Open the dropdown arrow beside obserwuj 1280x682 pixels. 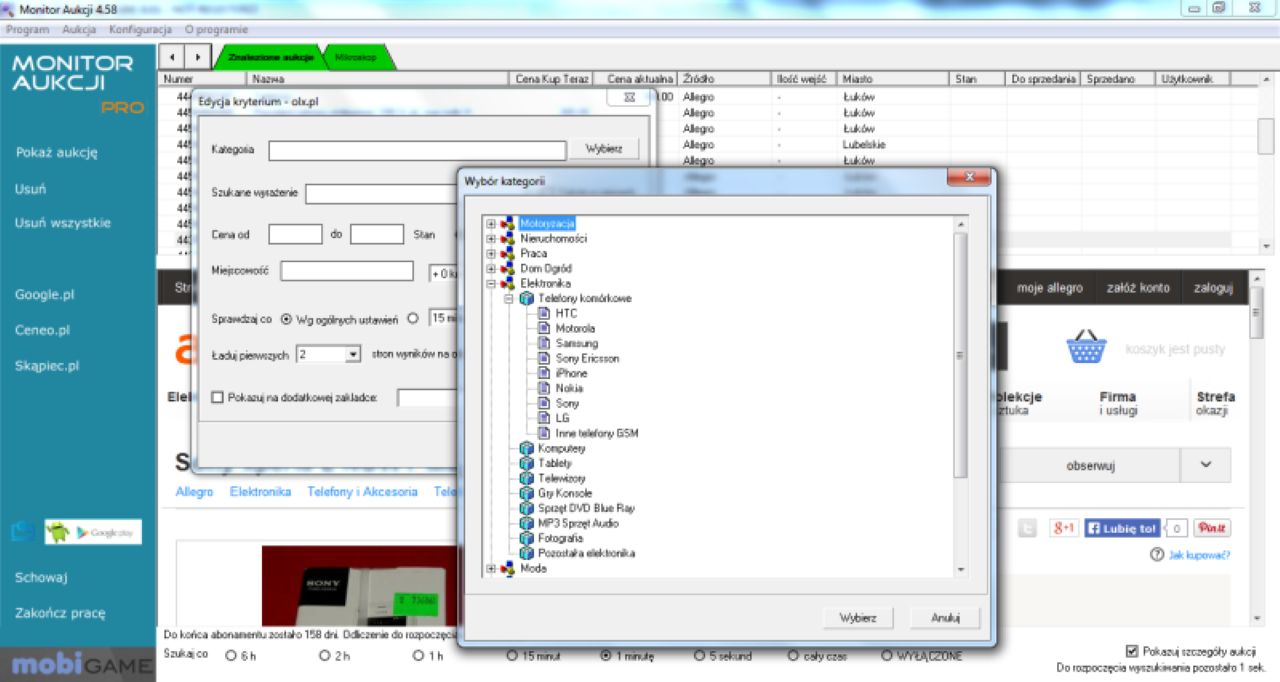click(x=1205, y=465)
